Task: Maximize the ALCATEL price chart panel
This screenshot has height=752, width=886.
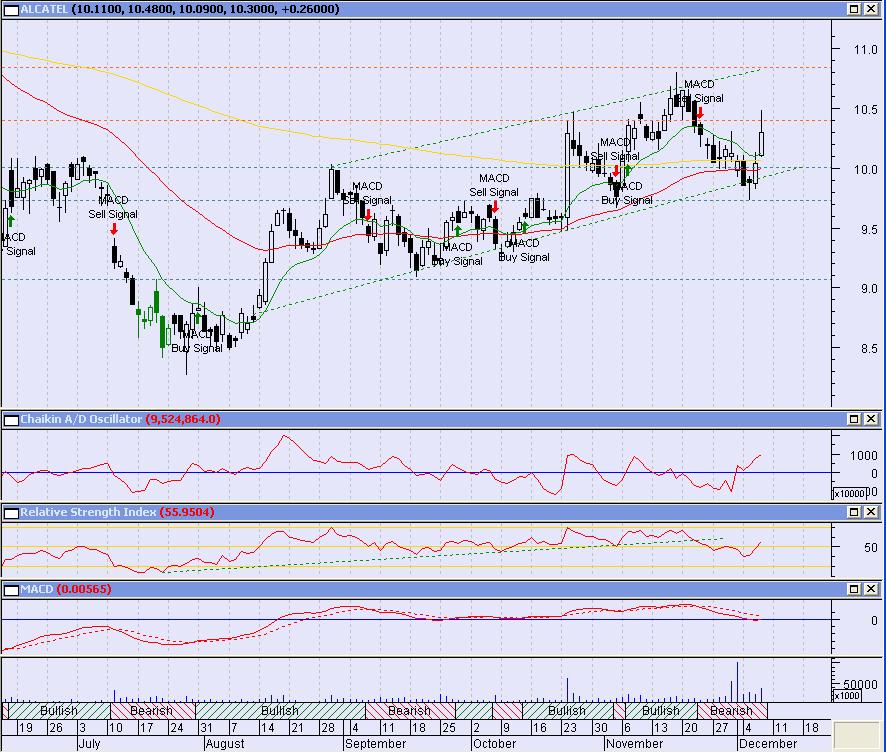Action: click(x=854, y=9)
